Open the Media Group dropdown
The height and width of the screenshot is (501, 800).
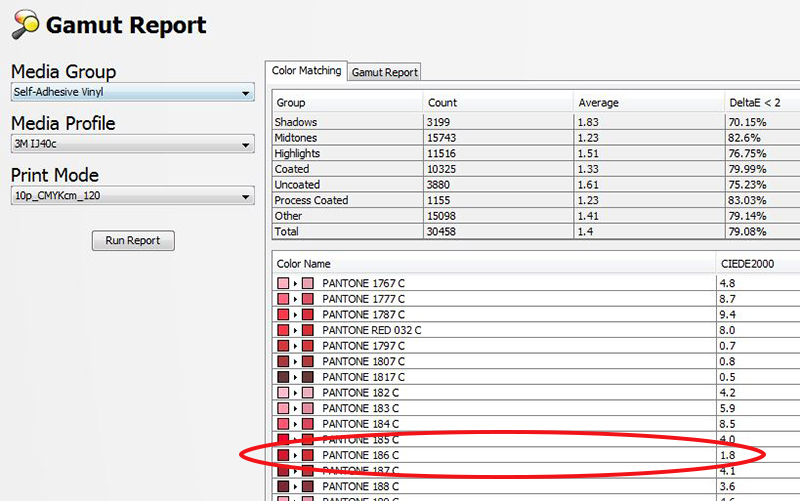tap(133, 92)
